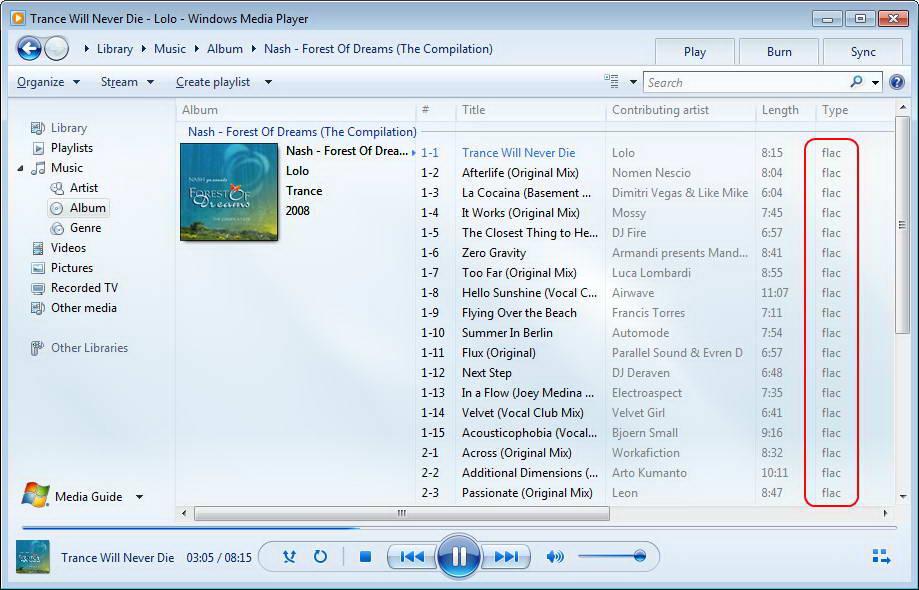Screen dimensions: 919x590
Task: Skip to the next track
Action: click(x=506, y=556)
